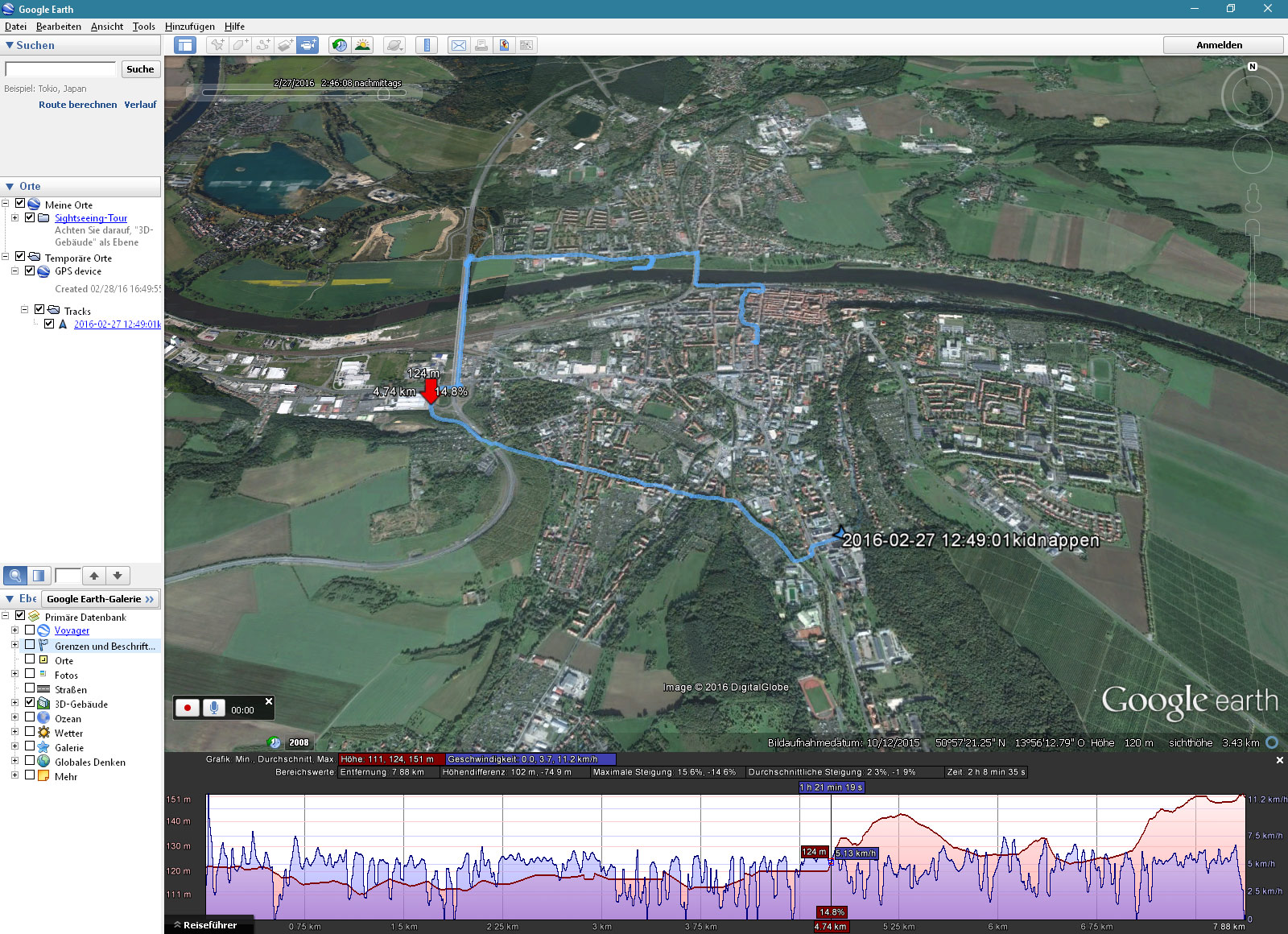Open the Hinzufügen menu
Image resolution: width=1288 pixels, height=934 pixels.
(x=190, y=27)
